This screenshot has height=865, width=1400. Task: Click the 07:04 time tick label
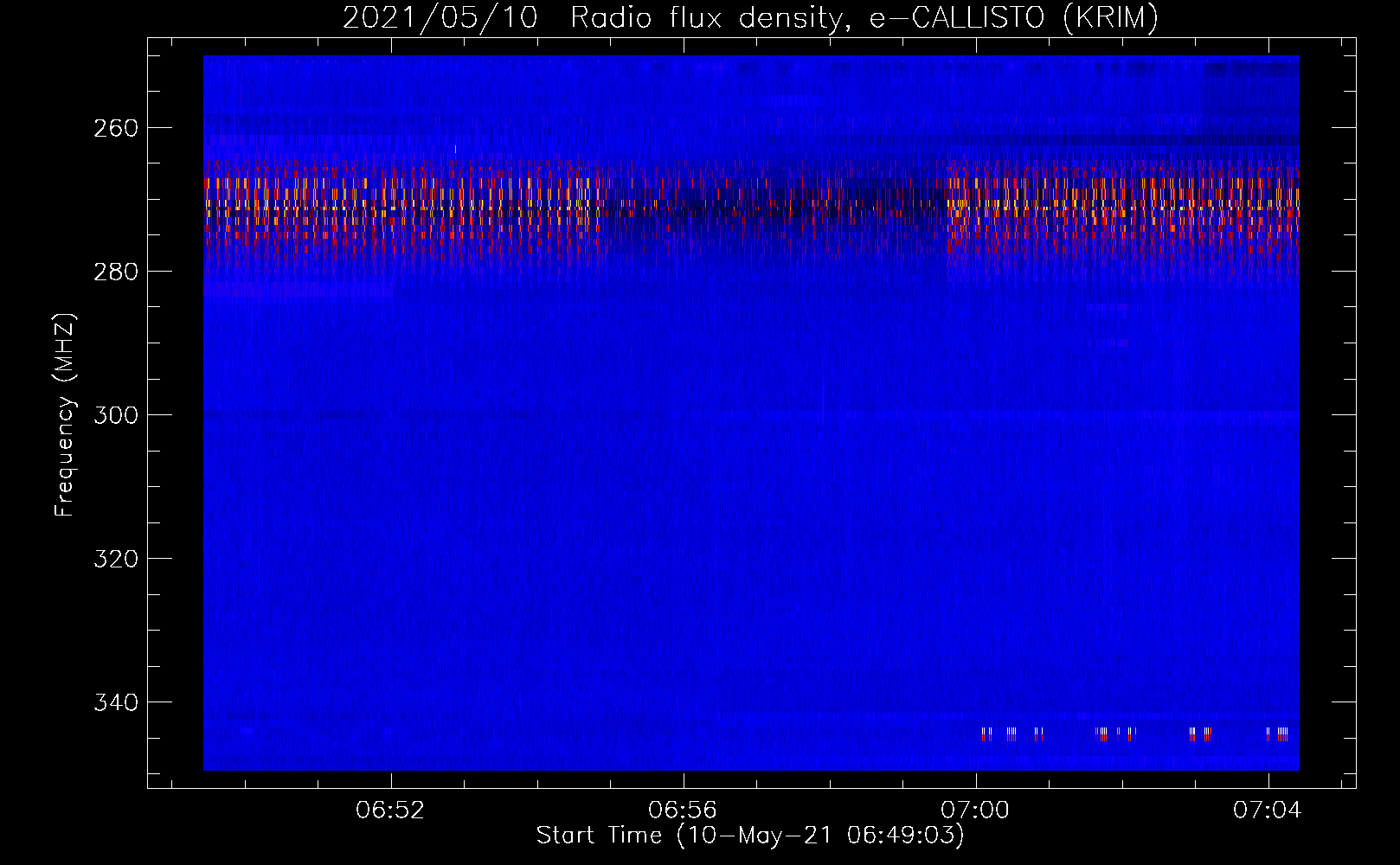coord(1268,811)
